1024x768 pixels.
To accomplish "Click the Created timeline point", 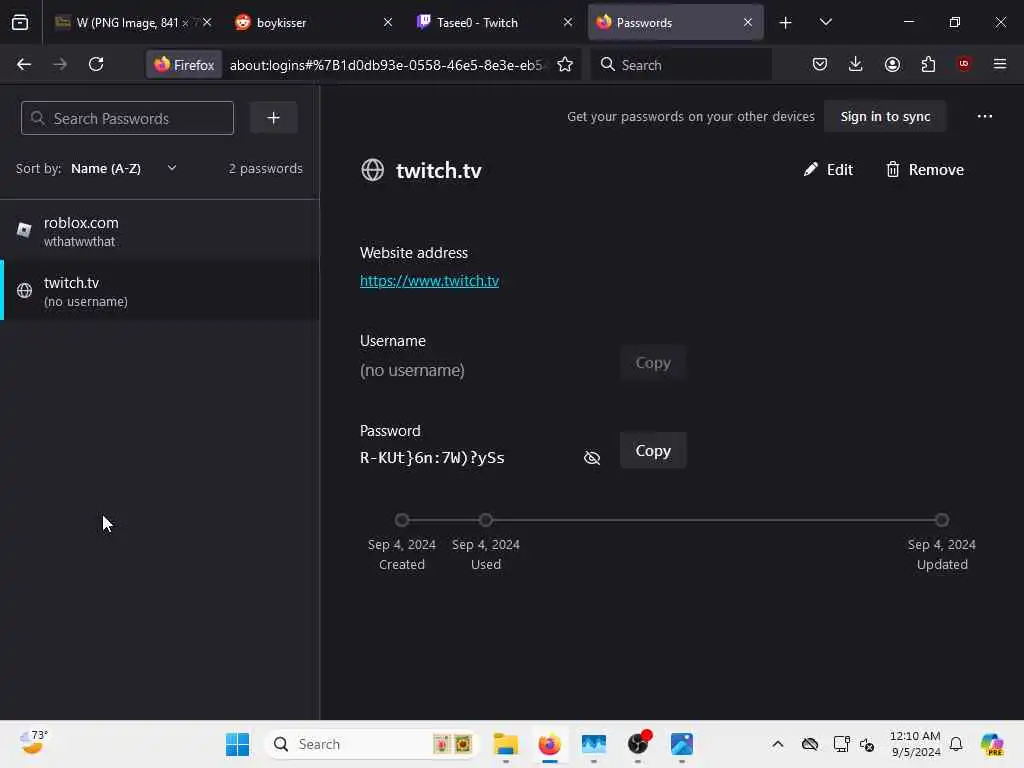I will point(402,520).
